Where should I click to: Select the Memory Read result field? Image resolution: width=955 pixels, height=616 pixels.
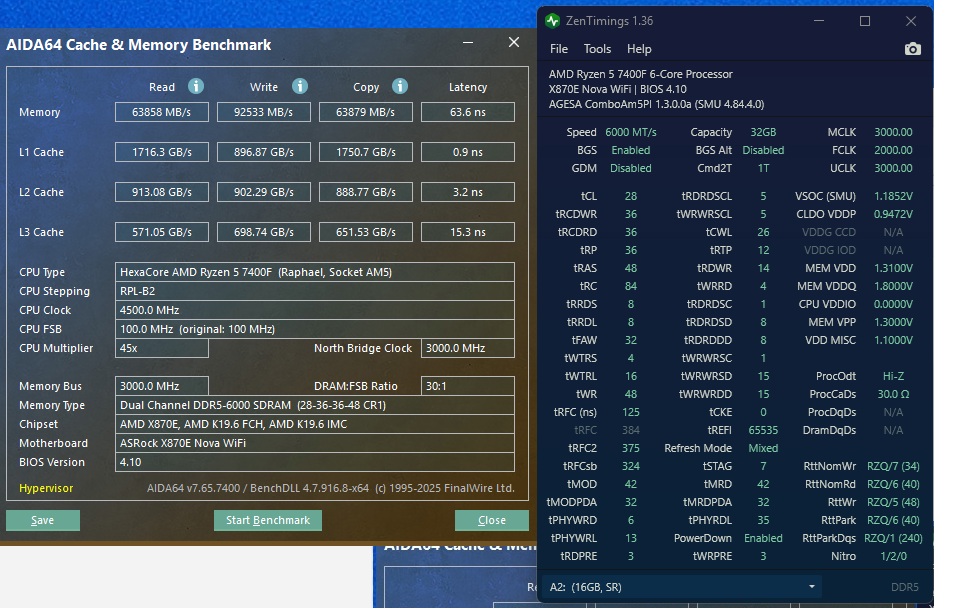(162, 112)
